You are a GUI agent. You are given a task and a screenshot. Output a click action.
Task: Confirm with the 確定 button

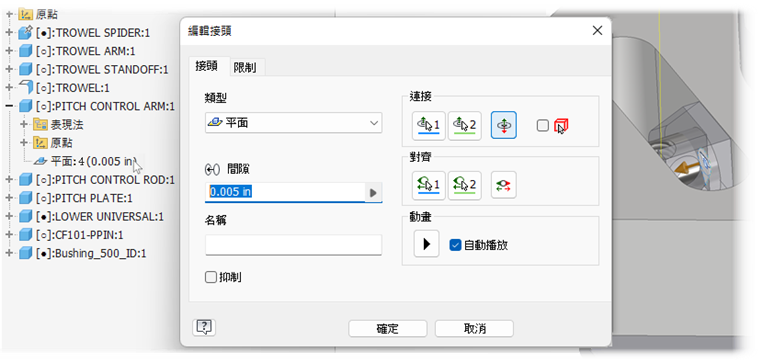click(388, 328)
